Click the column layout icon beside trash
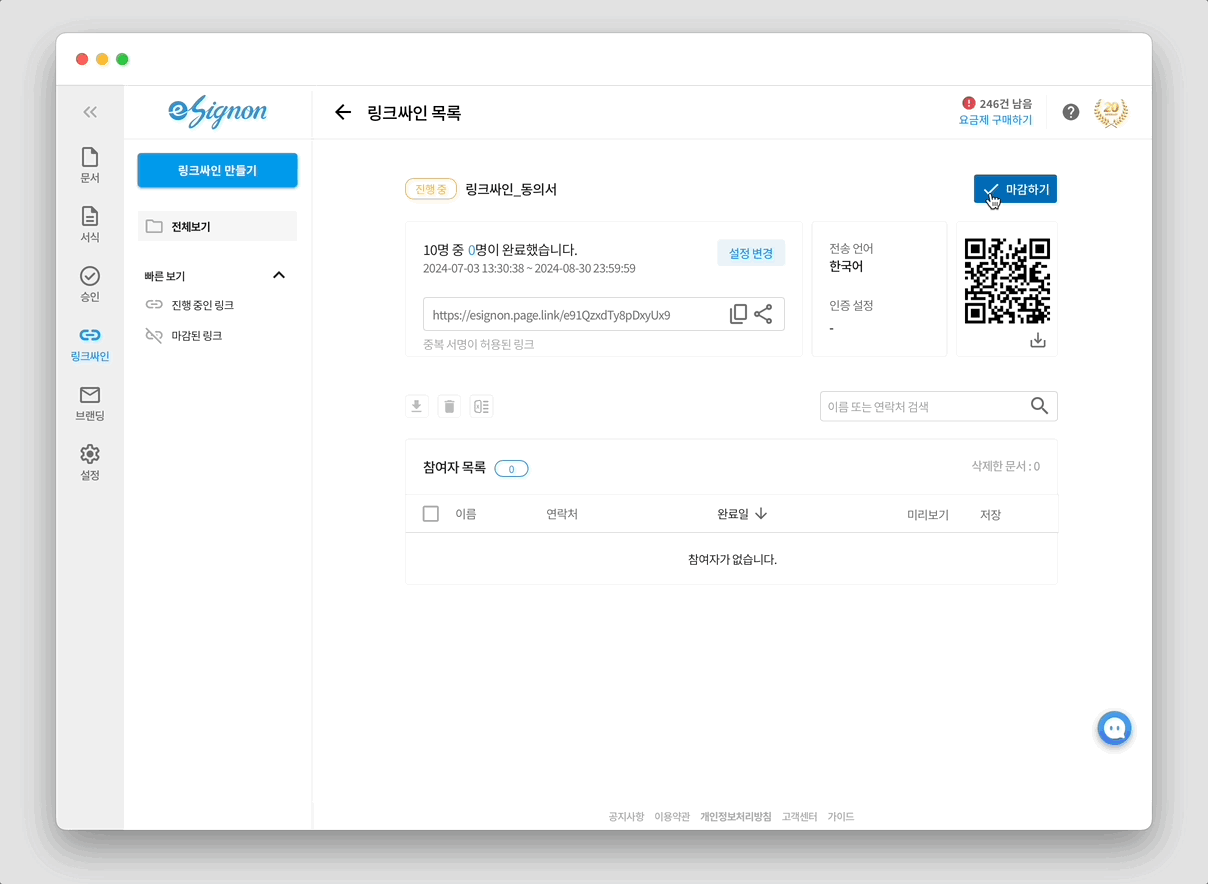This screenshot has width=1208, height=884. coord(481,406)
